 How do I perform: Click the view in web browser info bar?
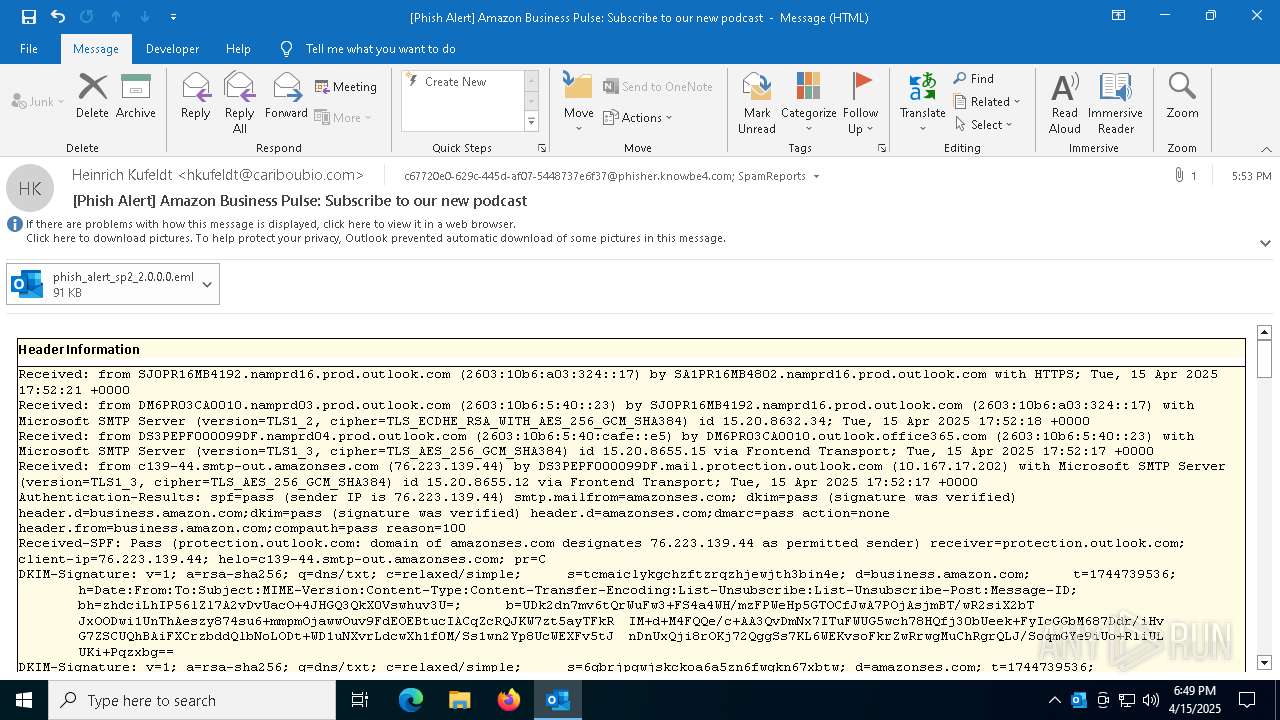(271, 225)
